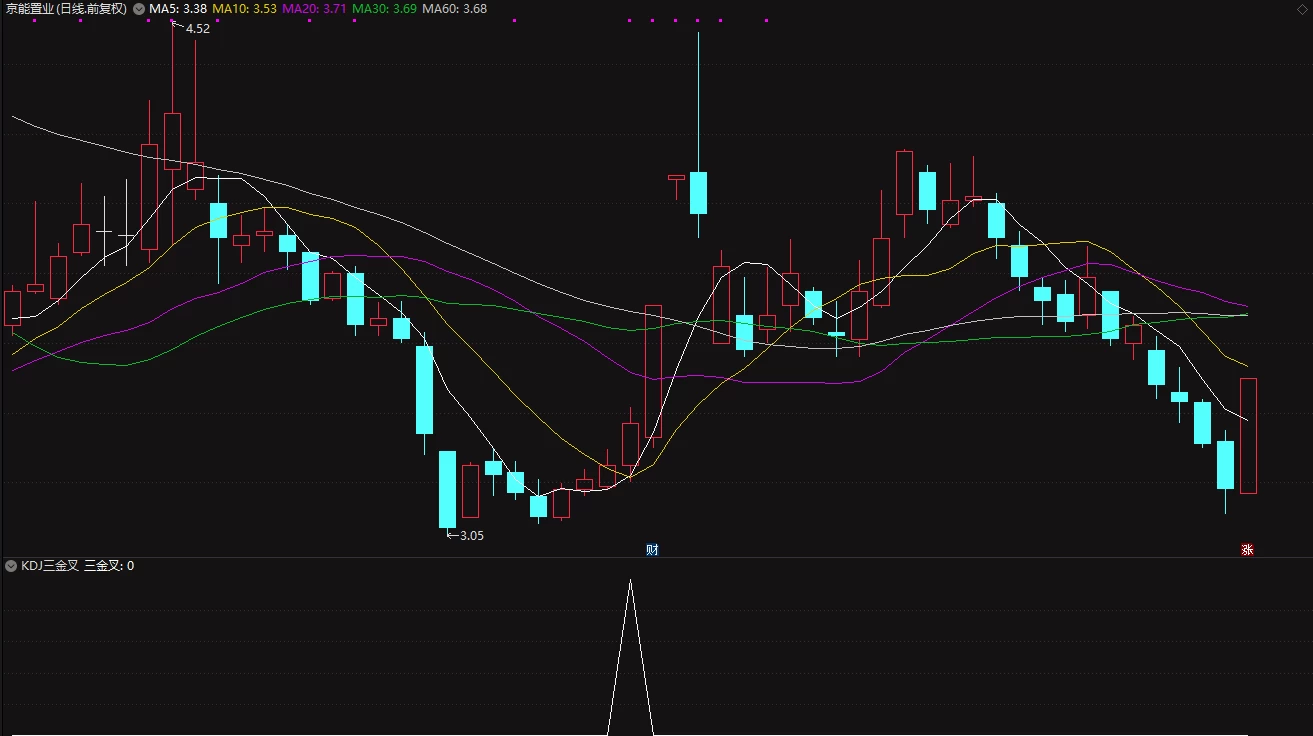The width and height of the screenshot is (1313, 736).
Task: Open the red 涨 marker icon
Action: (1247, 550)
